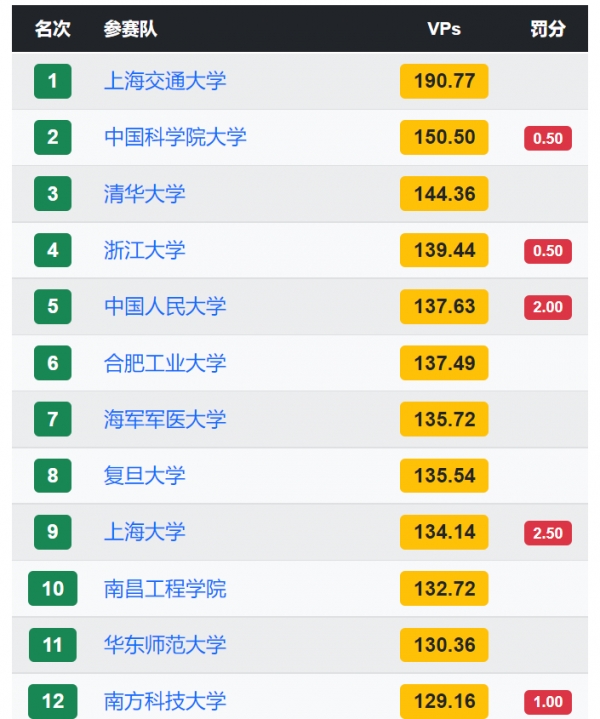This screenshot has height=719, width=600.
Task: Open the 上海大学 team link
Action: point(144,532)
